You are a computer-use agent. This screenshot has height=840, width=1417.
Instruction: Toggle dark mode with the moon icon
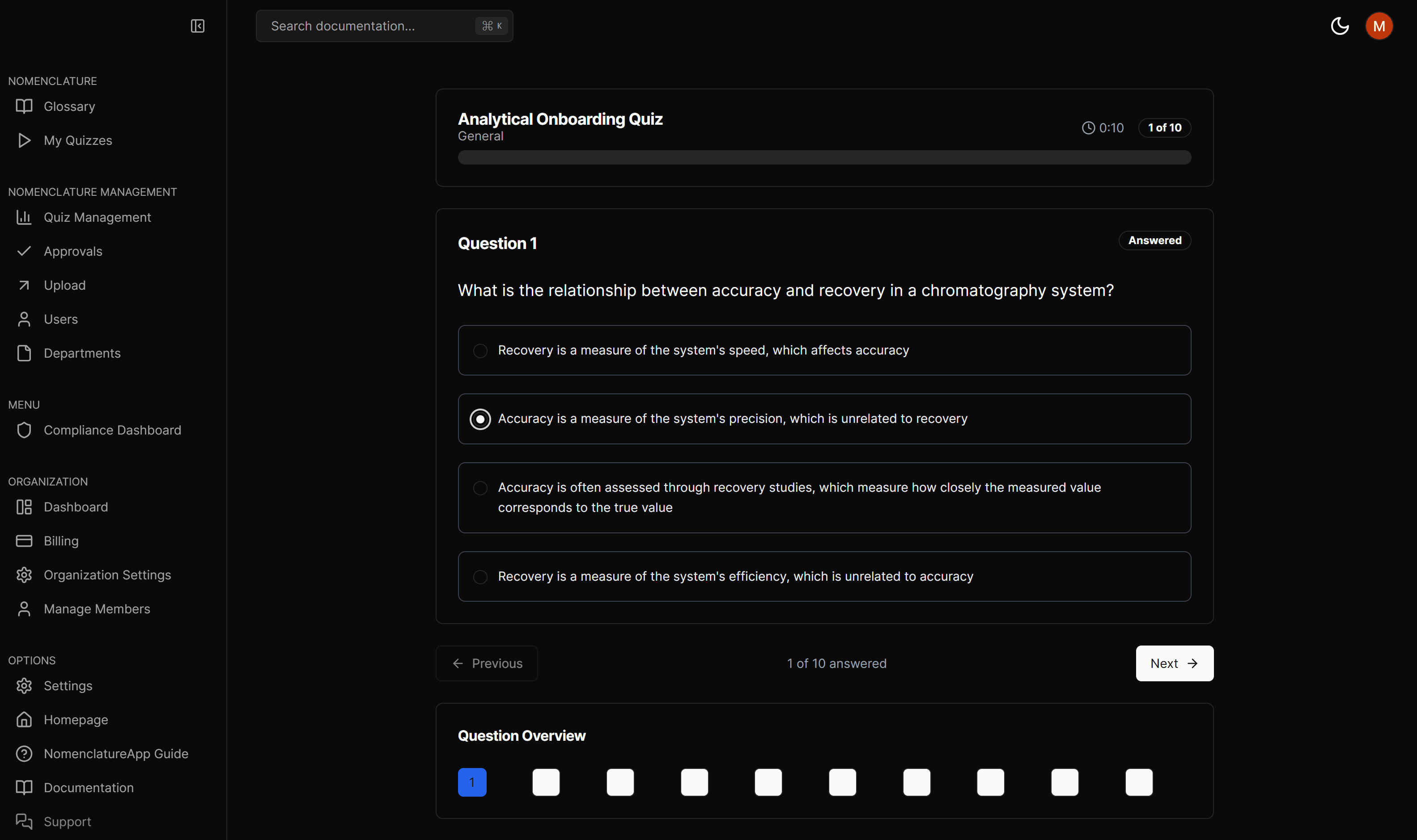click(1340, 25)
